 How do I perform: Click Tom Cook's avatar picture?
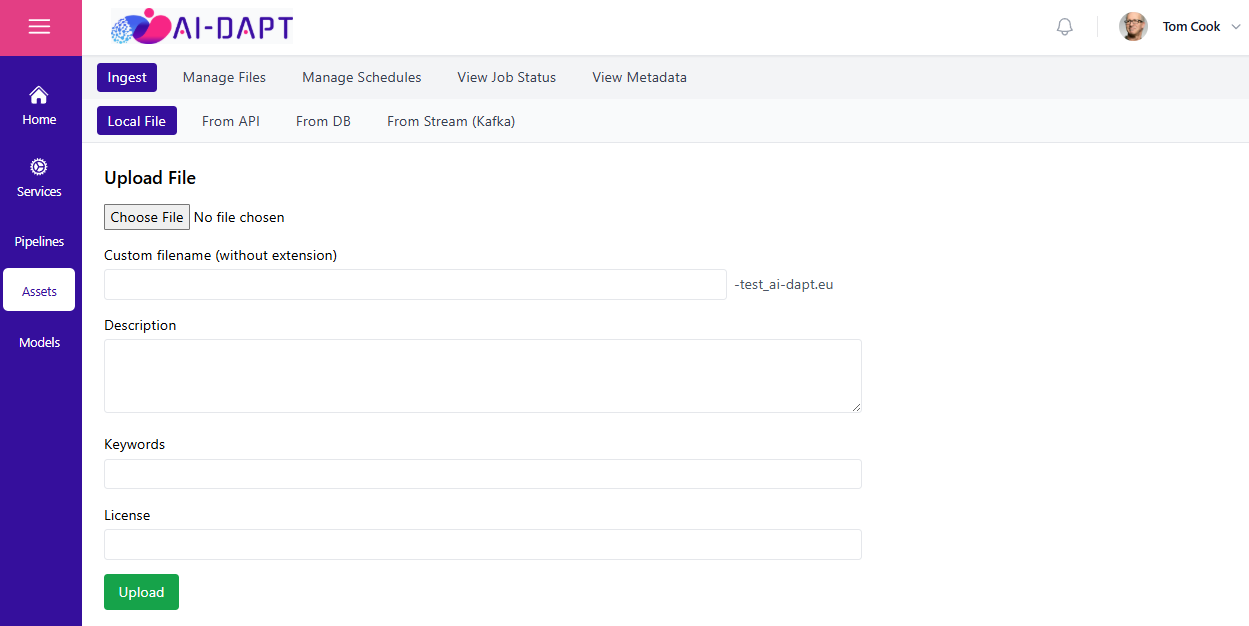(1133, 27)
